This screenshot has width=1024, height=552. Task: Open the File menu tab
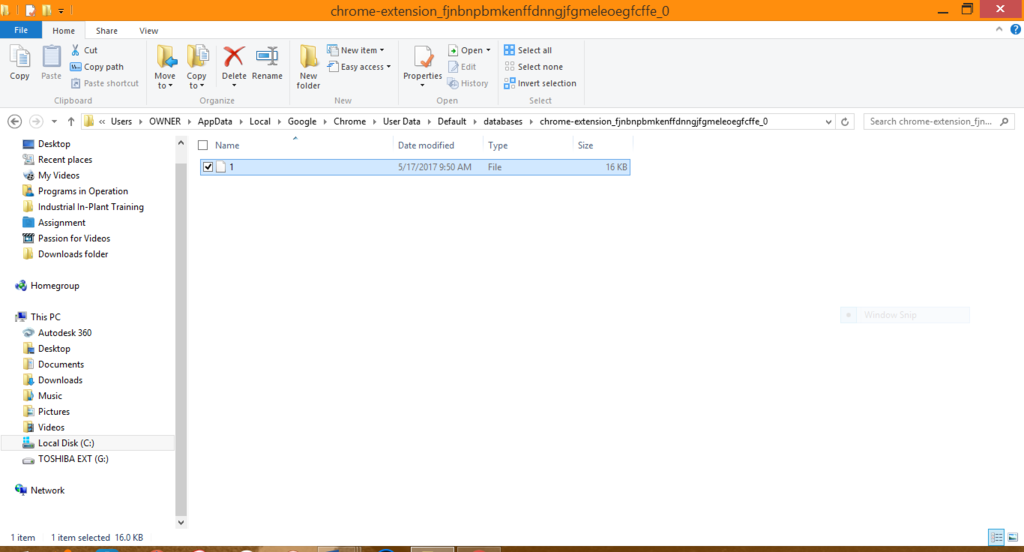[x=21, y=31]
